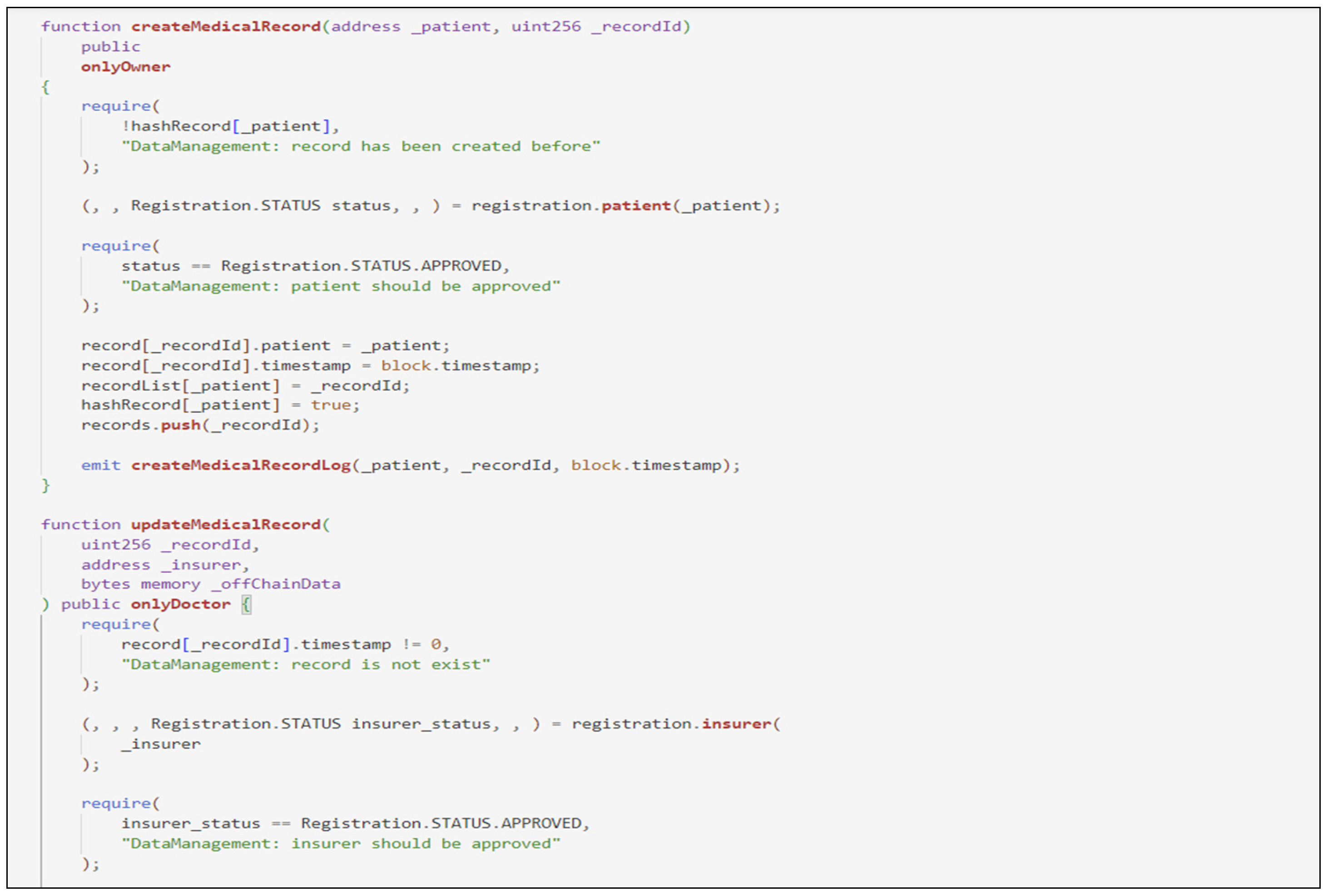1328x896 pixels.
Task: Click "insurer should be approved" string
Action: 341,843
